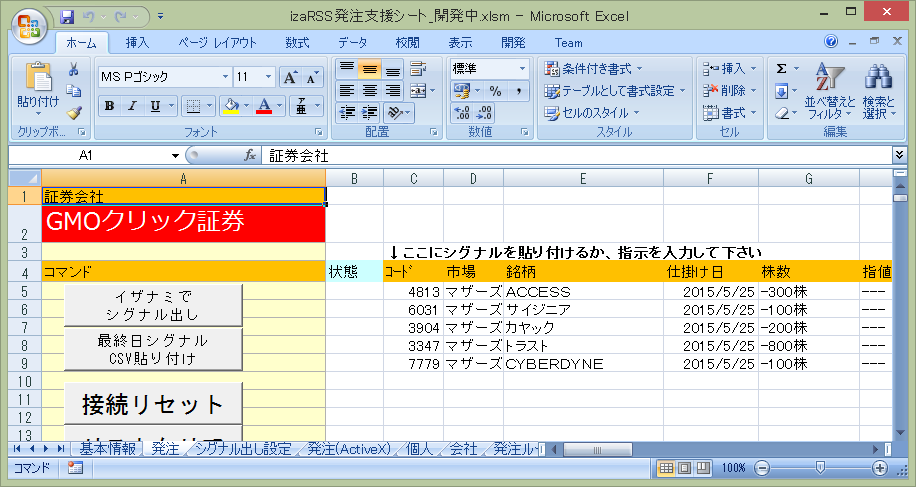This screenshot has height=487, width=916.
Task: Open the ページ レイアウト ribbon tab
Action: 217,43
